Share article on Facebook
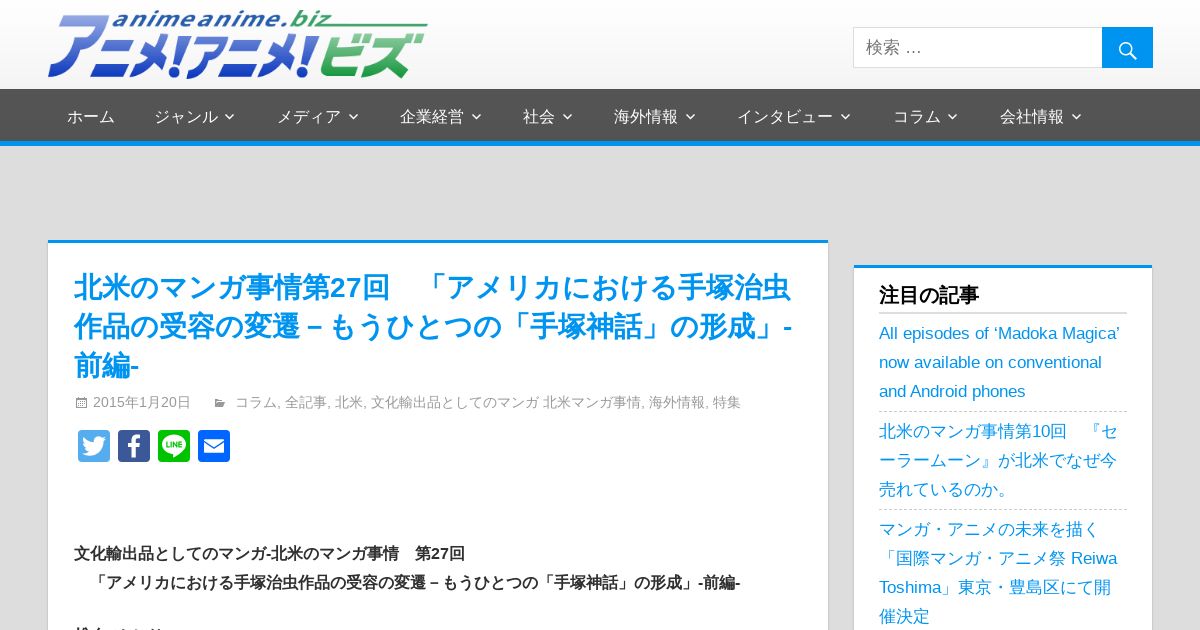The image size is (1200, 630). [134, 446]
